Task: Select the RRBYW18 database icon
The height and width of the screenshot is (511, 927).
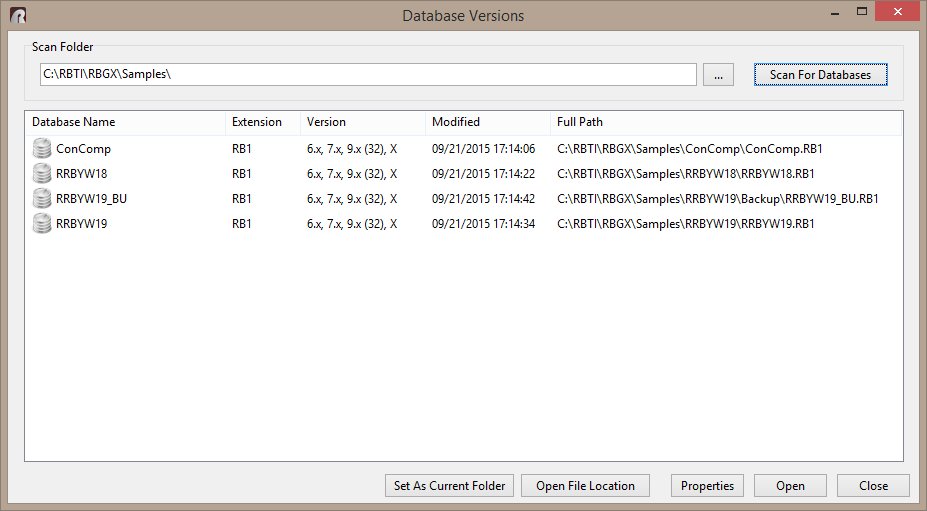Action: click(x=42, y=174)
